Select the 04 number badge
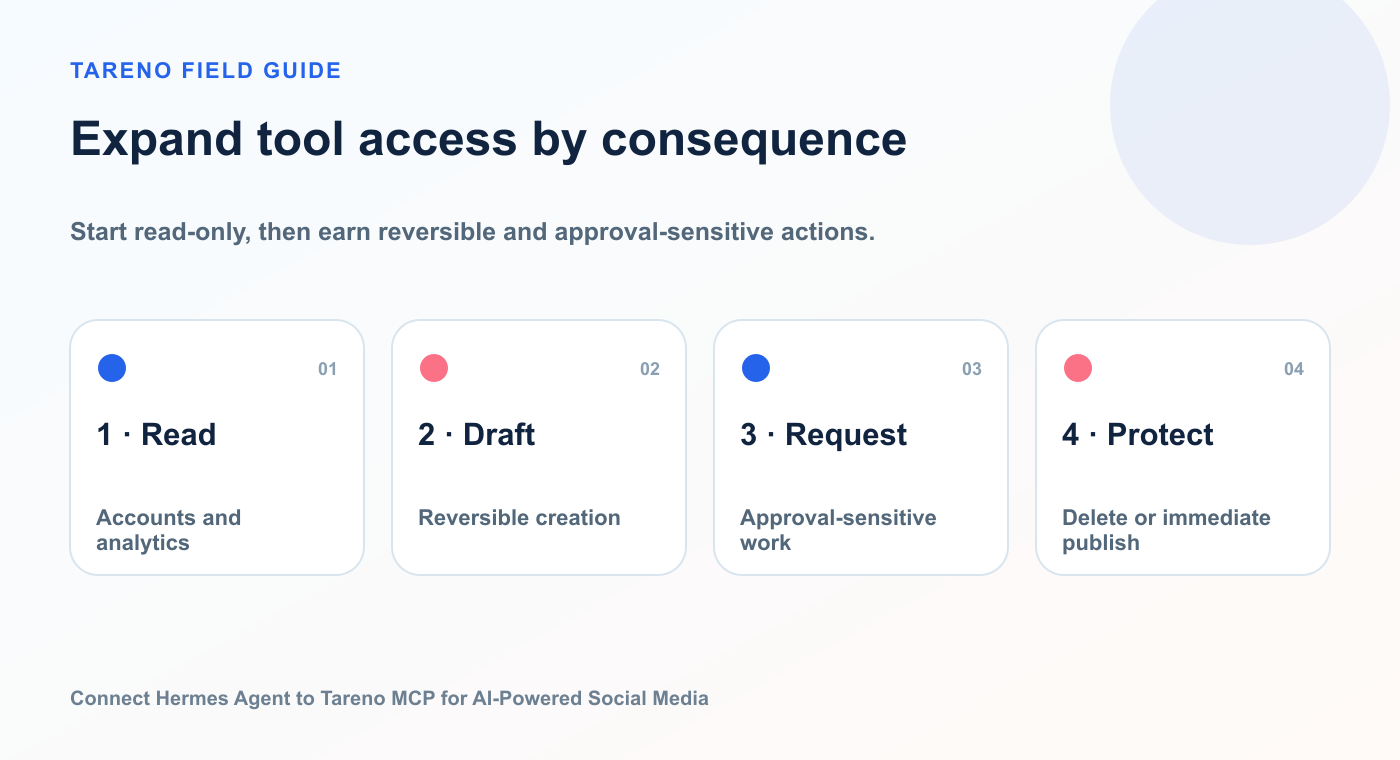Image resolution: width=1400 pixels, height=760 pixels. click(1294, 369)
